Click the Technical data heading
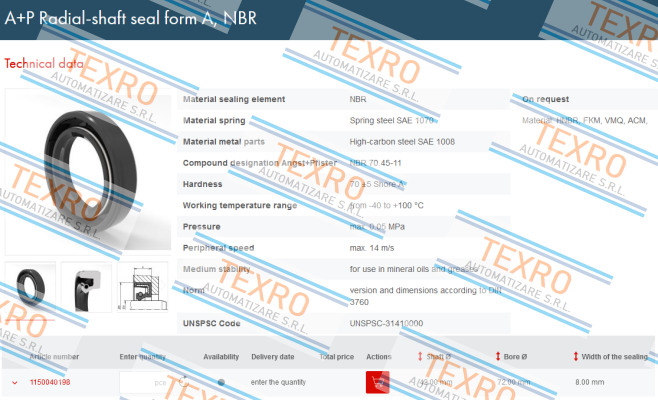The height and width of the screenshot is (400, 658). click(44, 63)
